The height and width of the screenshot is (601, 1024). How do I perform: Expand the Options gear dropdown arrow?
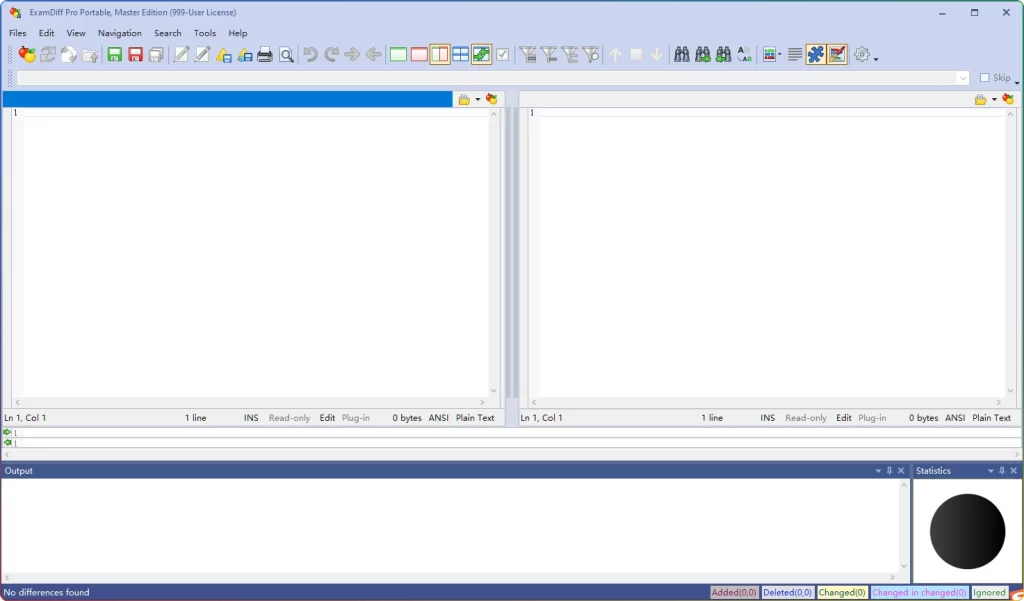click(x=876, y=58)
